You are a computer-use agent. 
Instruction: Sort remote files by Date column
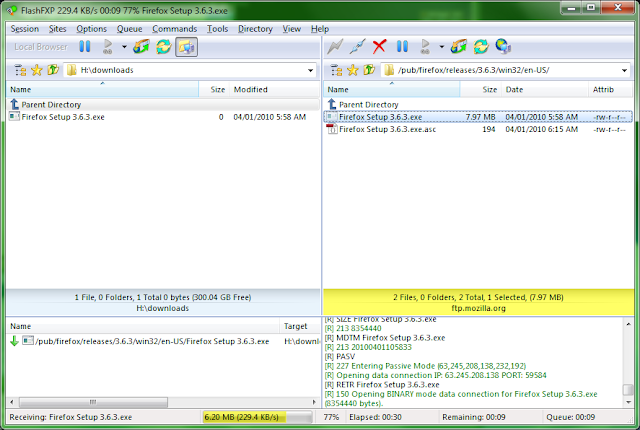[x=544, y=89]
